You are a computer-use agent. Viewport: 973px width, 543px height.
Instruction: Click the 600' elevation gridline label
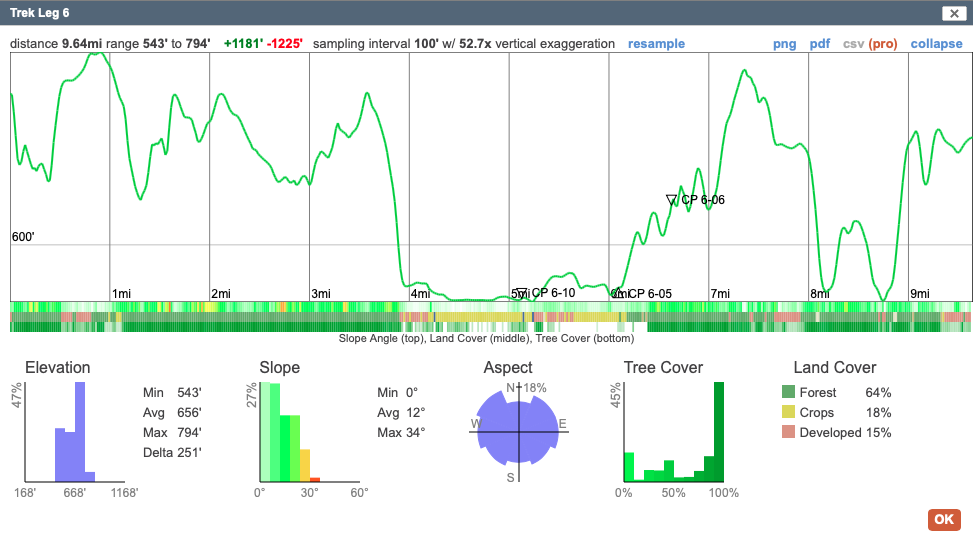coord(23,238)
